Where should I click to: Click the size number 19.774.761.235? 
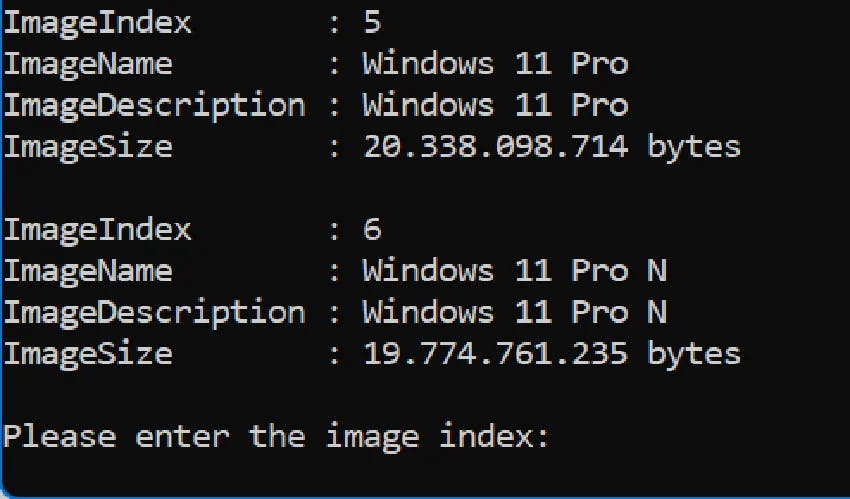(495, 354)
